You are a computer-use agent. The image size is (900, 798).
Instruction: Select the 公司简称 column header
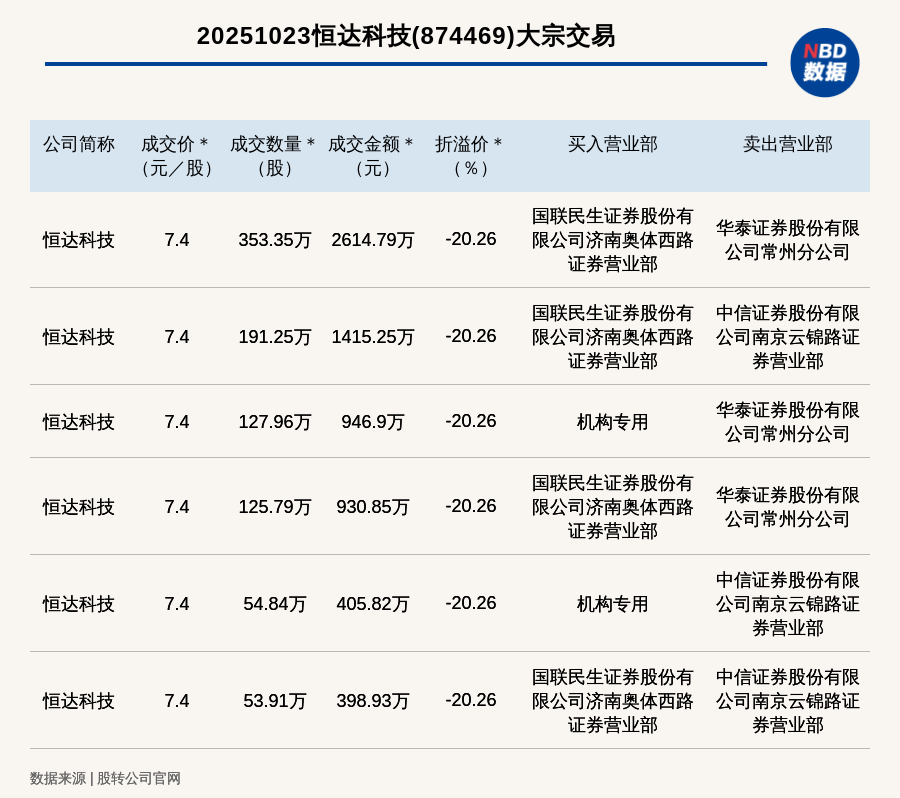(78, 145)
